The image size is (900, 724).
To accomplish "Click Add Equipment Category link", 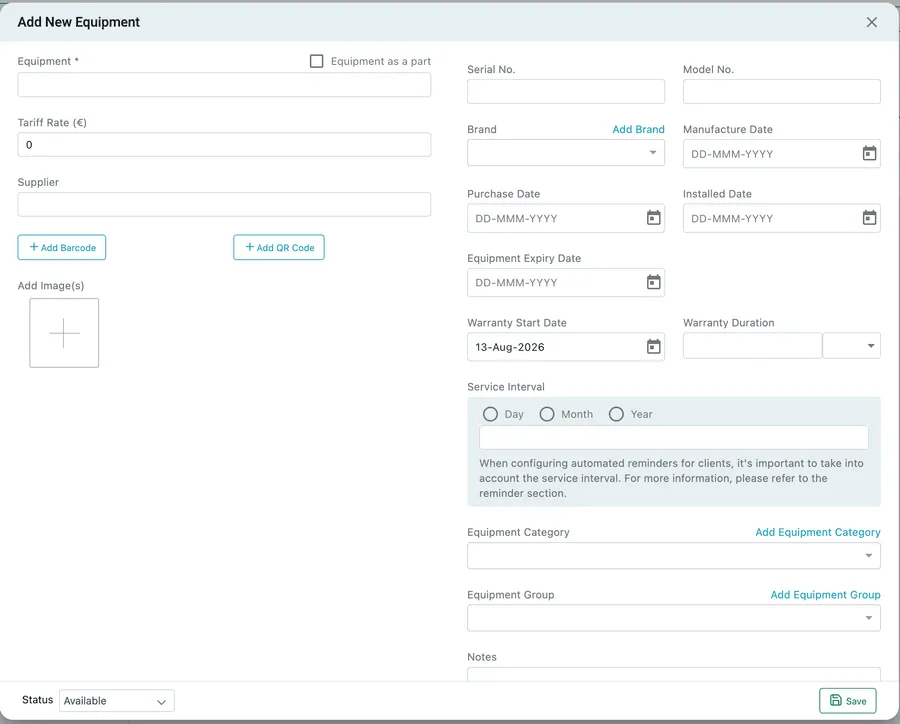I will (817, 532).
